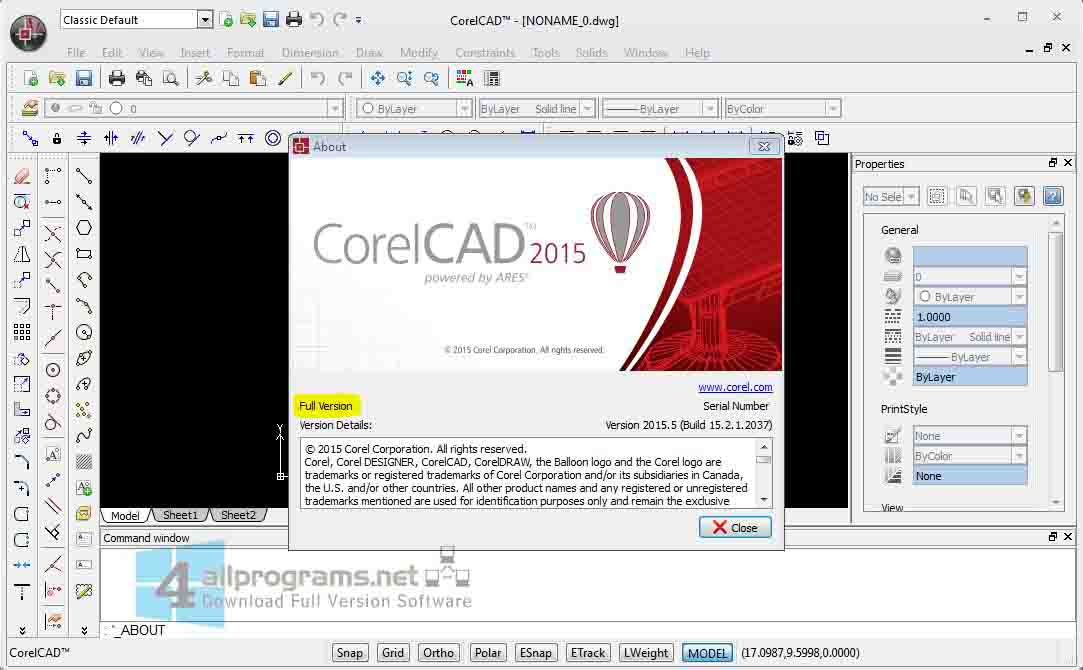Toggle Ortho mode in status bar
The image size is (1083, 670).
(x=439, y=653)
